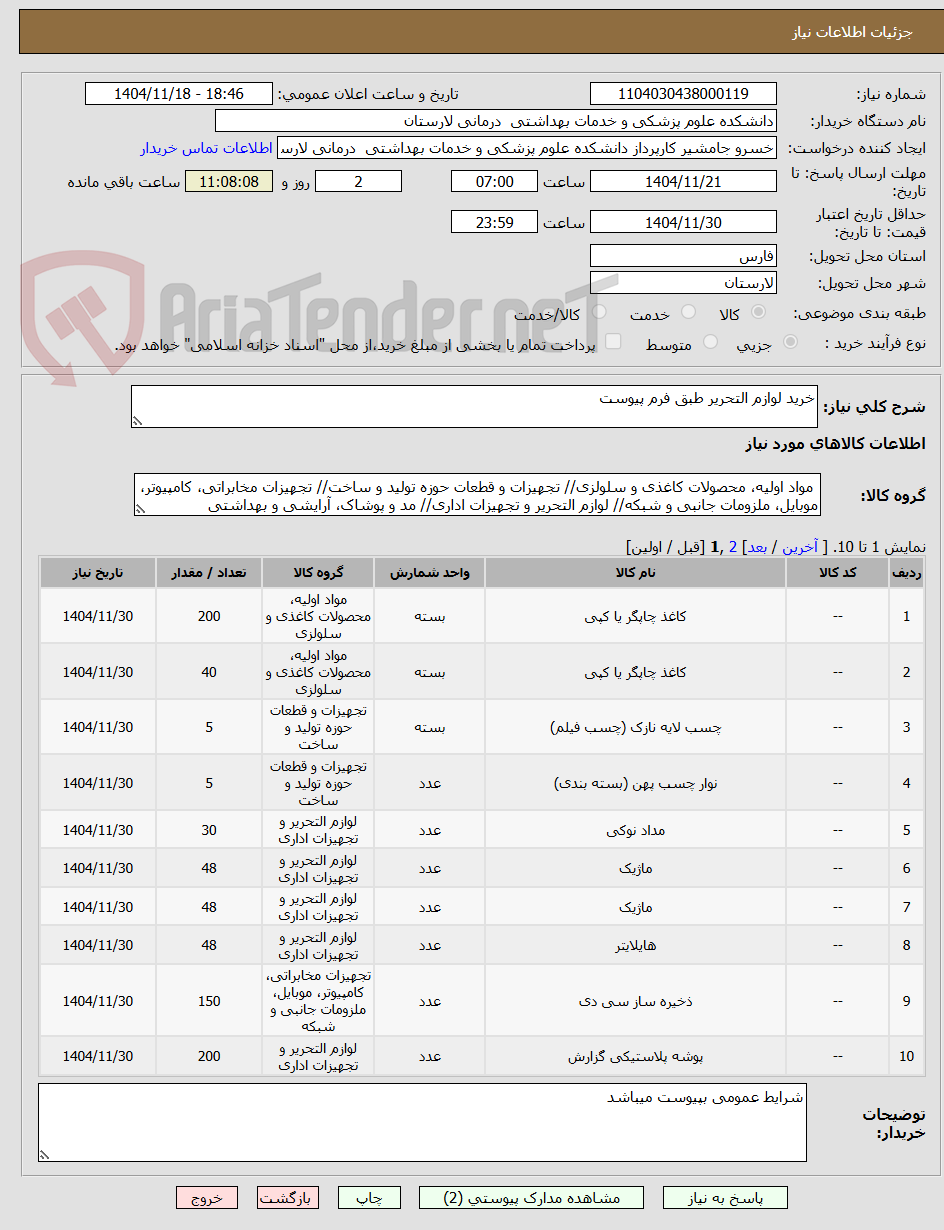Screen dimensions: 944x1230
Task: Select the کالا radio button
Action: pyautogui.click(x=758, y=313)
